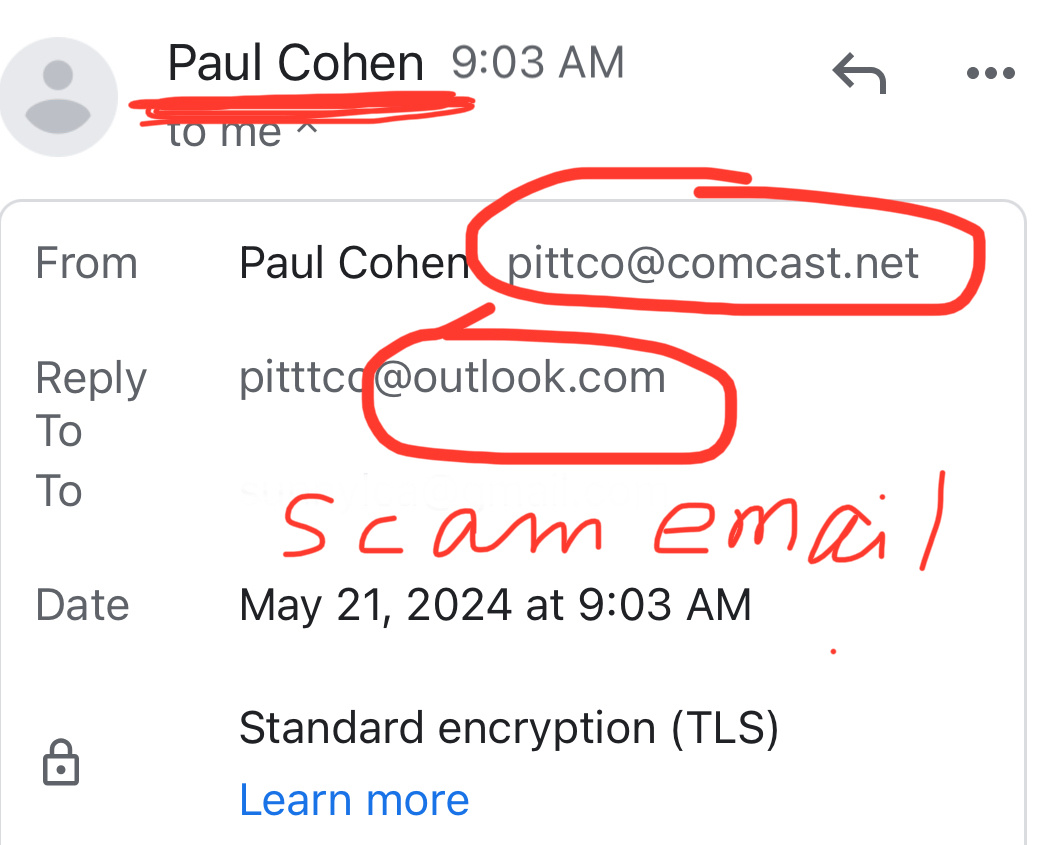Tap the "to me" recipient summary text
Viewport: 1041px width, 845px height.
[225, 132]
